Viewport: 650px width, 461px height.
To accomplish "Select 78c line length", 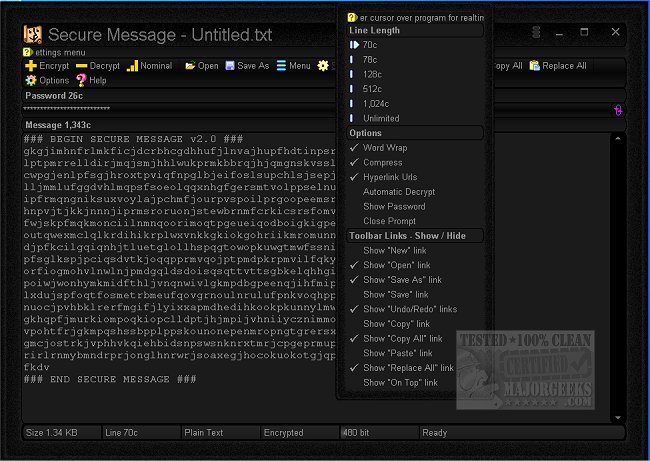I will pos(415,60).
